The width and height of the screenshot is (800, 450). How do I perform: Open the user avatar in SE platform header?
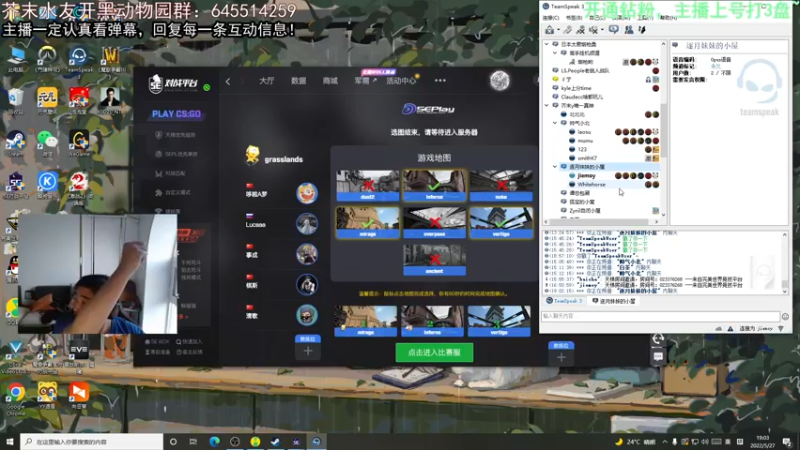point(499,81)
